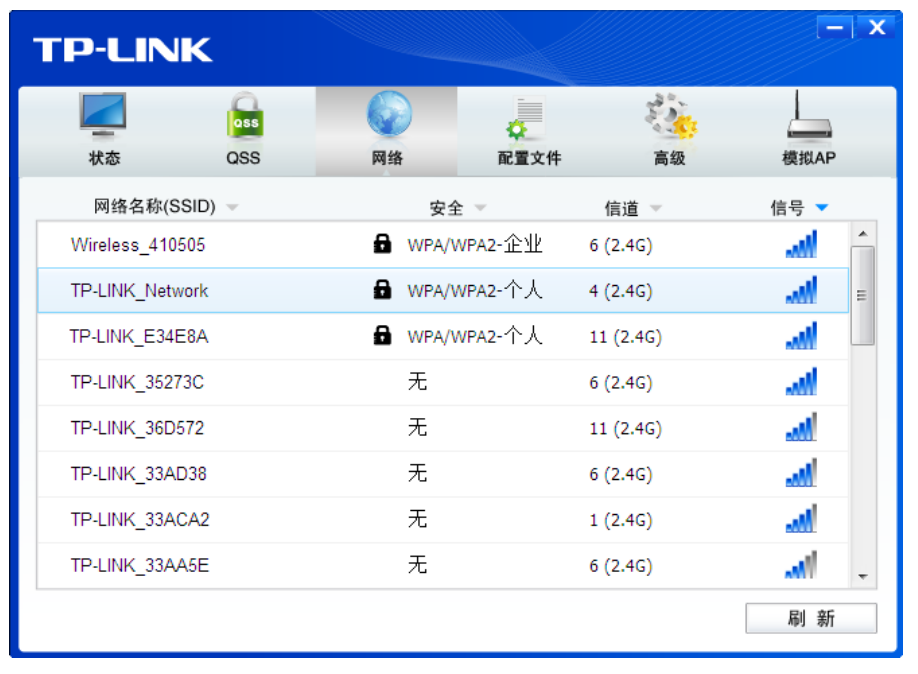Click the scrollbar down arrow
918x674 pixels.
tap(862, 578)
